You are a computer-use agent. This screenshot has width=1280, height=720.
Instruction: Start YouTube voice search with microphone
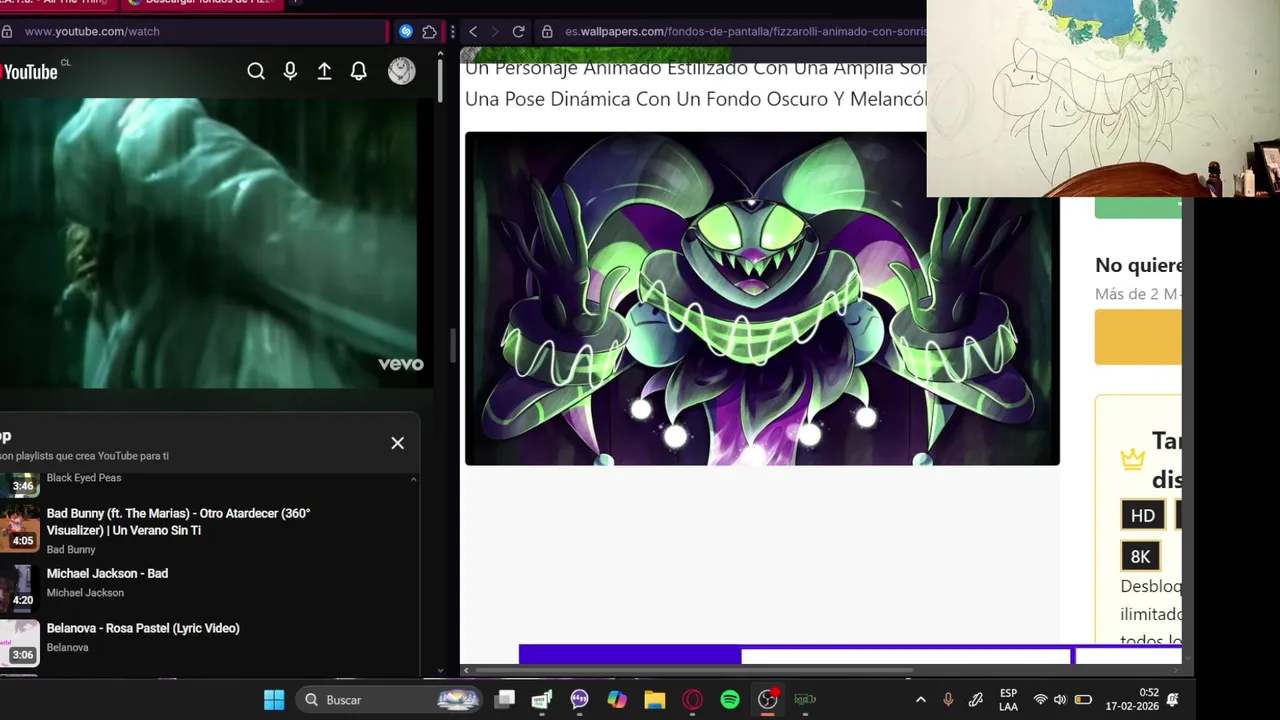pos(290,71)
